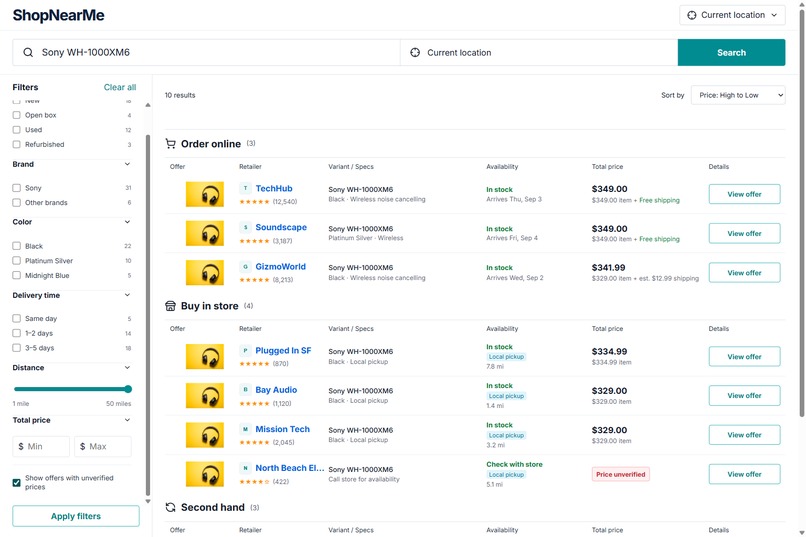The width and height of the screenshot is (806, 537).
Task: Click the Buy in store storefront icon
Action: tap(170, 306)
